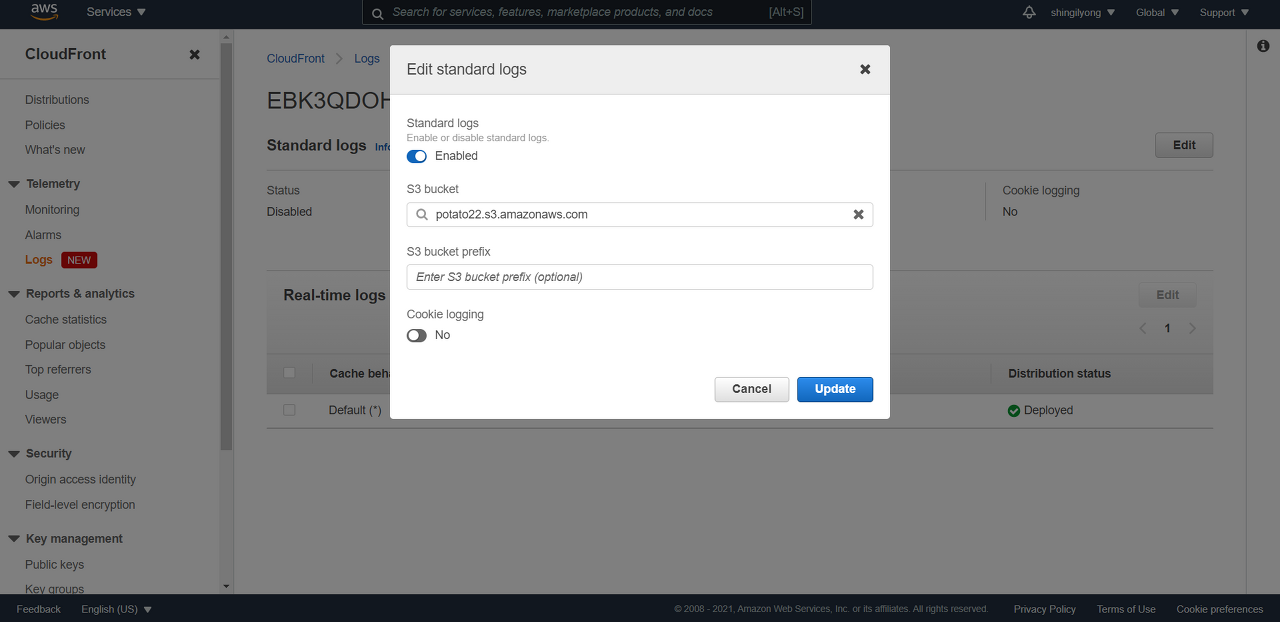1280x622 pixels.
Task: Go to the previous page arrow in Real-time logs
Action: 1143,328
